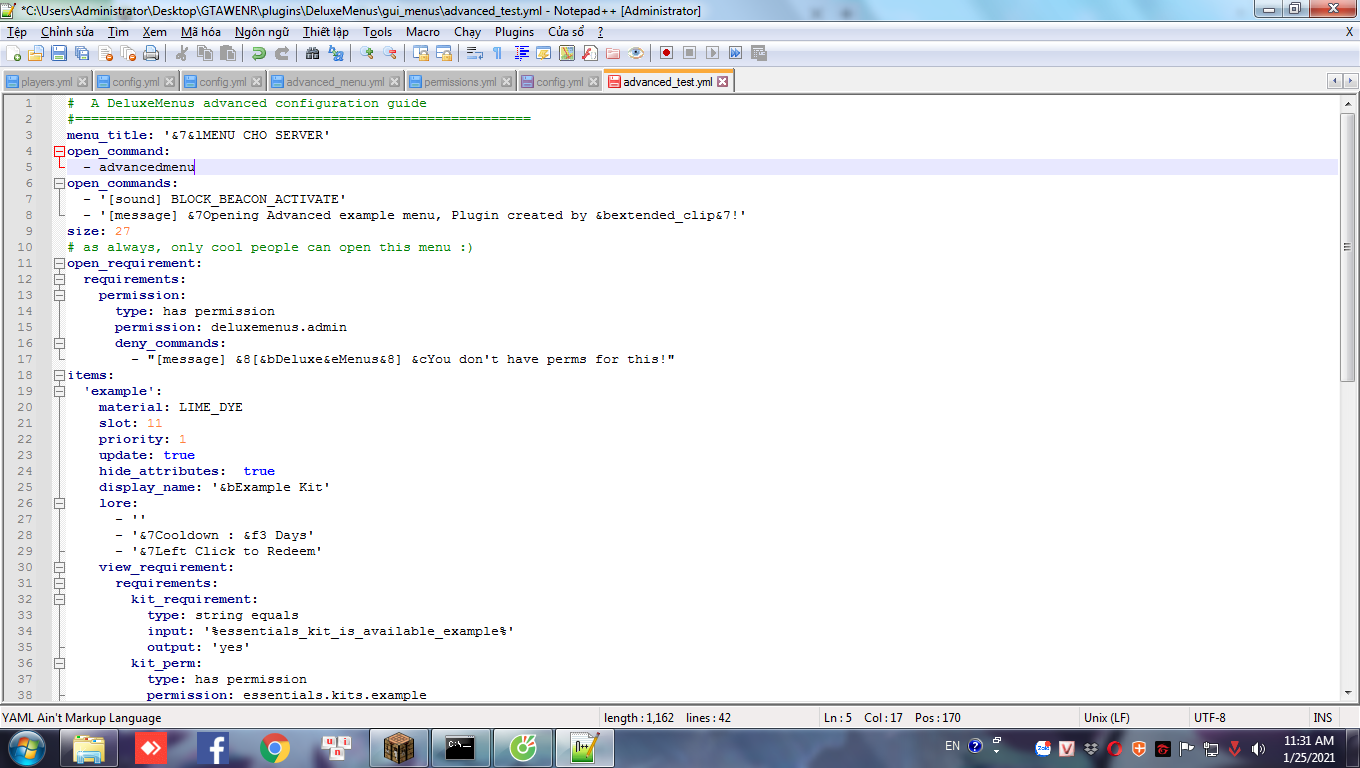
Task: Collapse the open_requirement fold at line 11
Action: coord(59,264)
